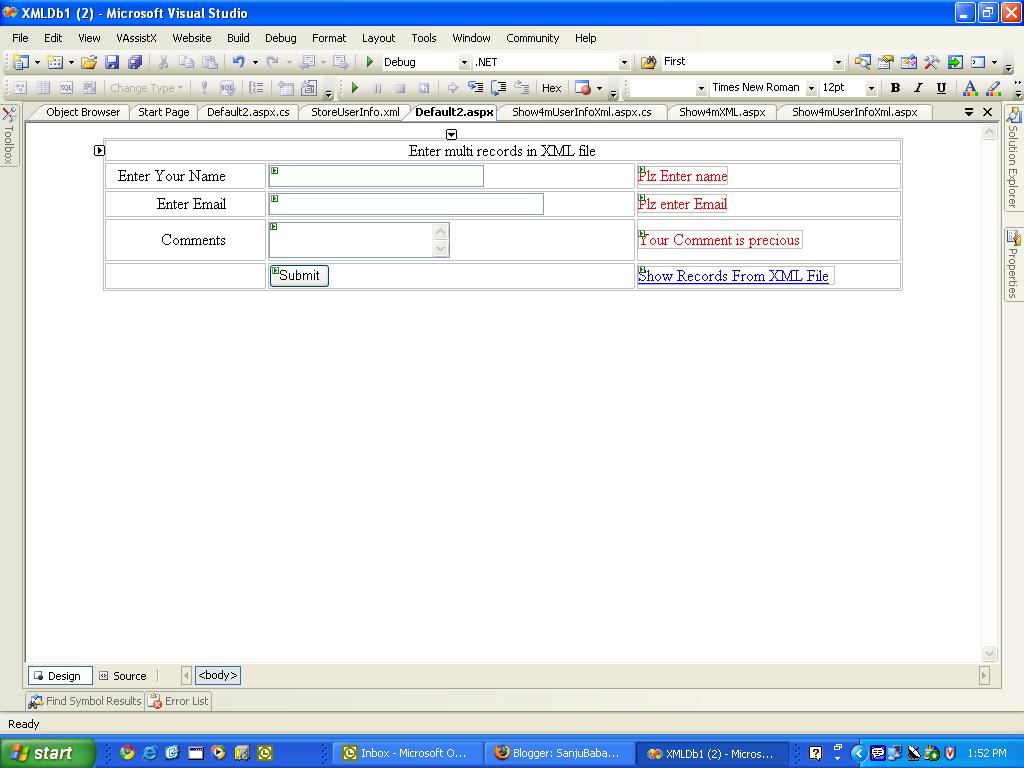Switch to the StoreUserInfo.xml tab
1024x768 pixels.
(x=355, y=112)
